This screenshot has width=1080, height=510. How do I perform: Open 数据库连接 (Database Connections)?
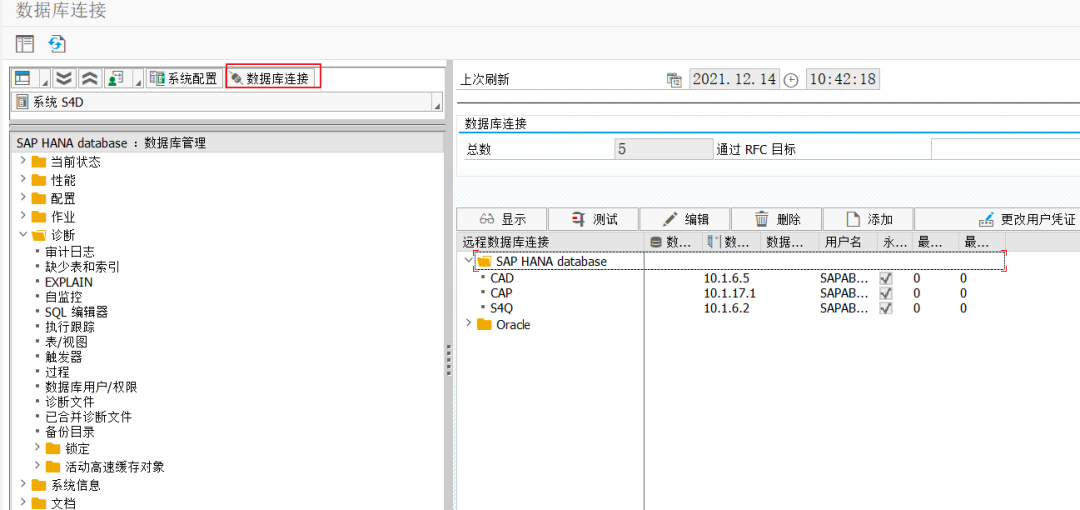point(273,78)
